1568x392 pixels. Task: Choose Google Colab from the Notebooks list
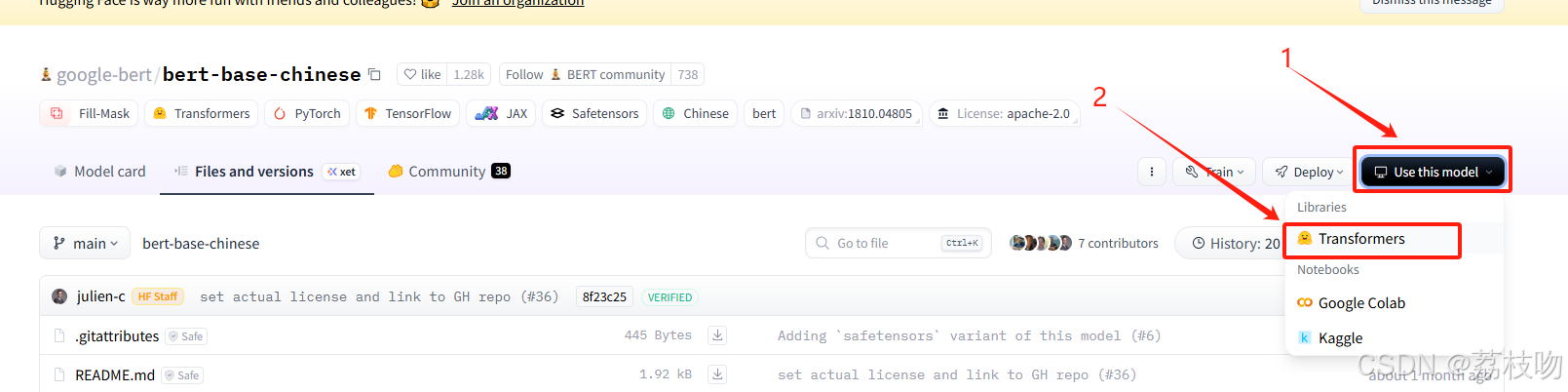coord(1394,302)
